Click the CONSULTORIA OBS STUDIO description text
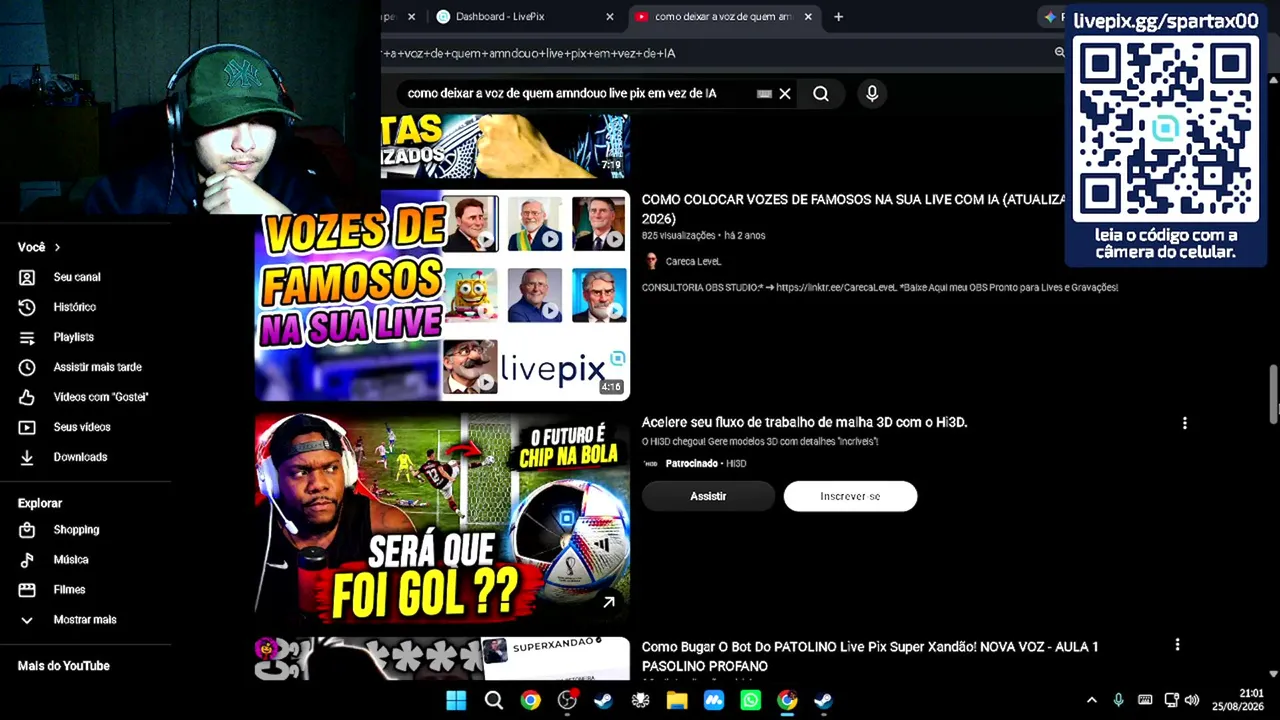The image size is (1280, 720). 880,287
